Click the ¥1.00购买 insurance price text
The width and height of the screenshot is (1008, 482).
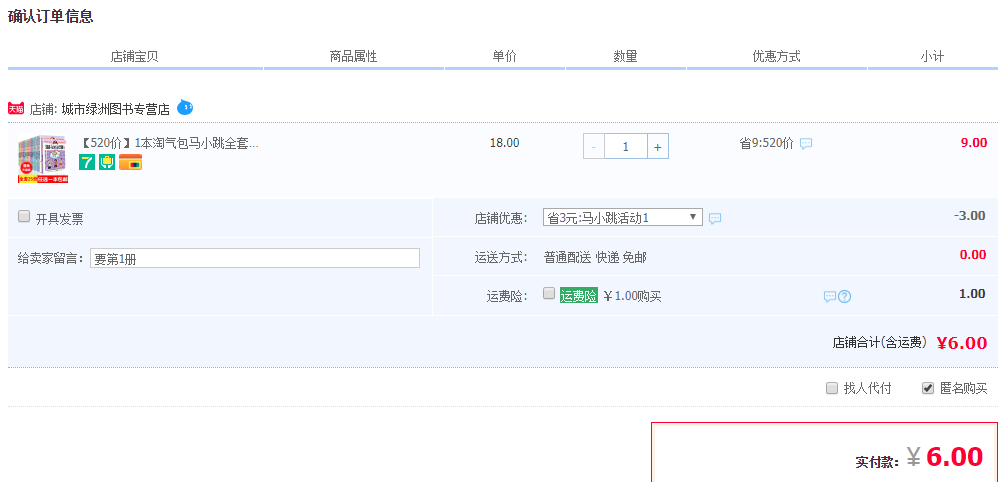[x=633, y=296]
